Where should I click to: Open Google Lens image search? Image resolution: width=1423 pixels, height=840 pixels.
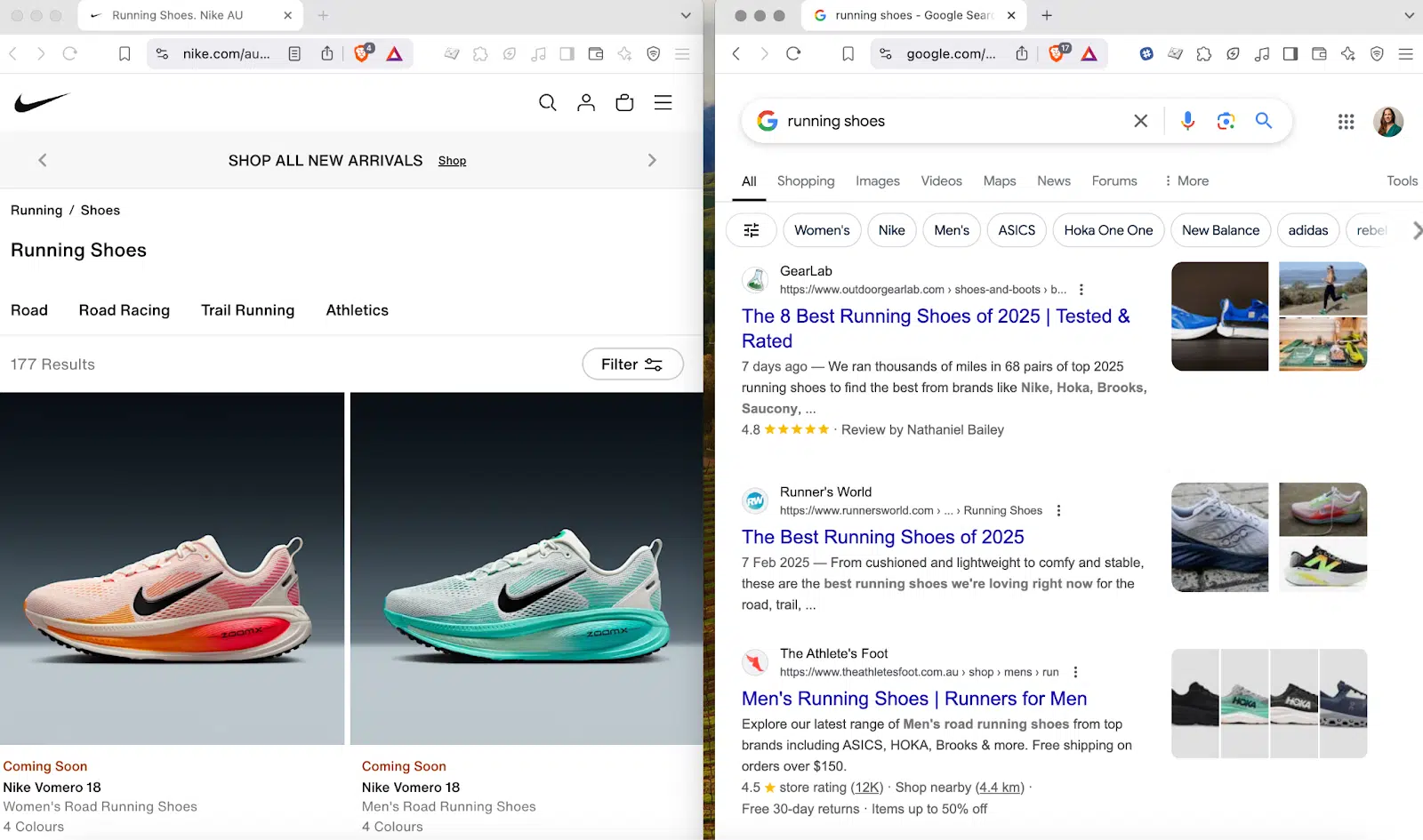pyautogui.click(x=1226, y=121)
